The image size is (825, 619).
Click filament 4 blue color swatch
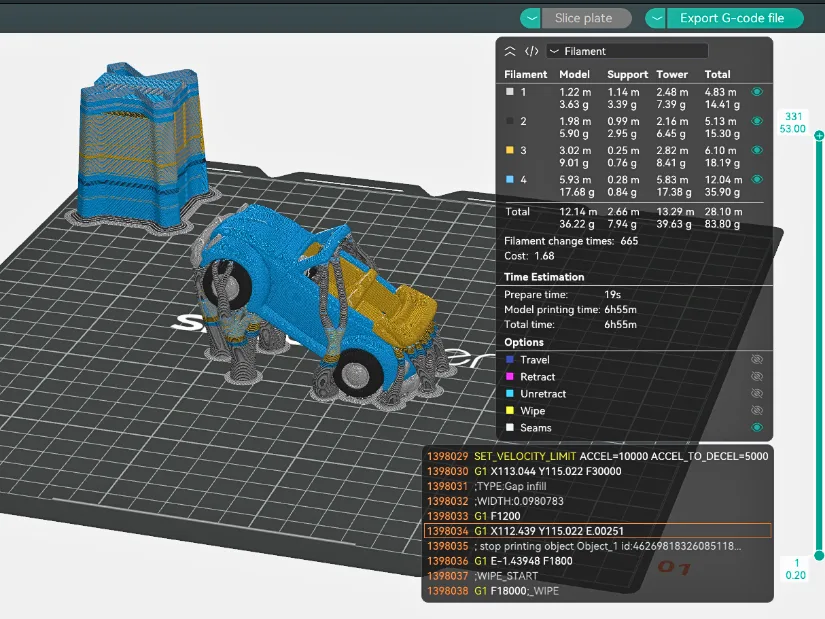pyautogui.click(x=509, y=179)
